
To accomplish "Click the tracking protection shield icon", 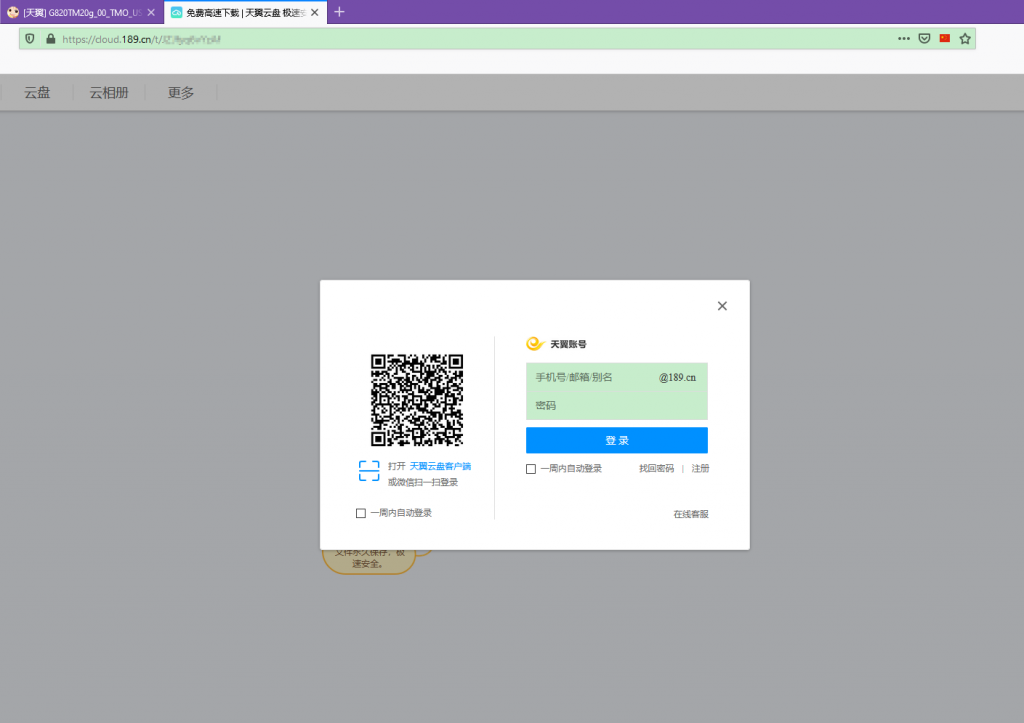I will 30,39.
